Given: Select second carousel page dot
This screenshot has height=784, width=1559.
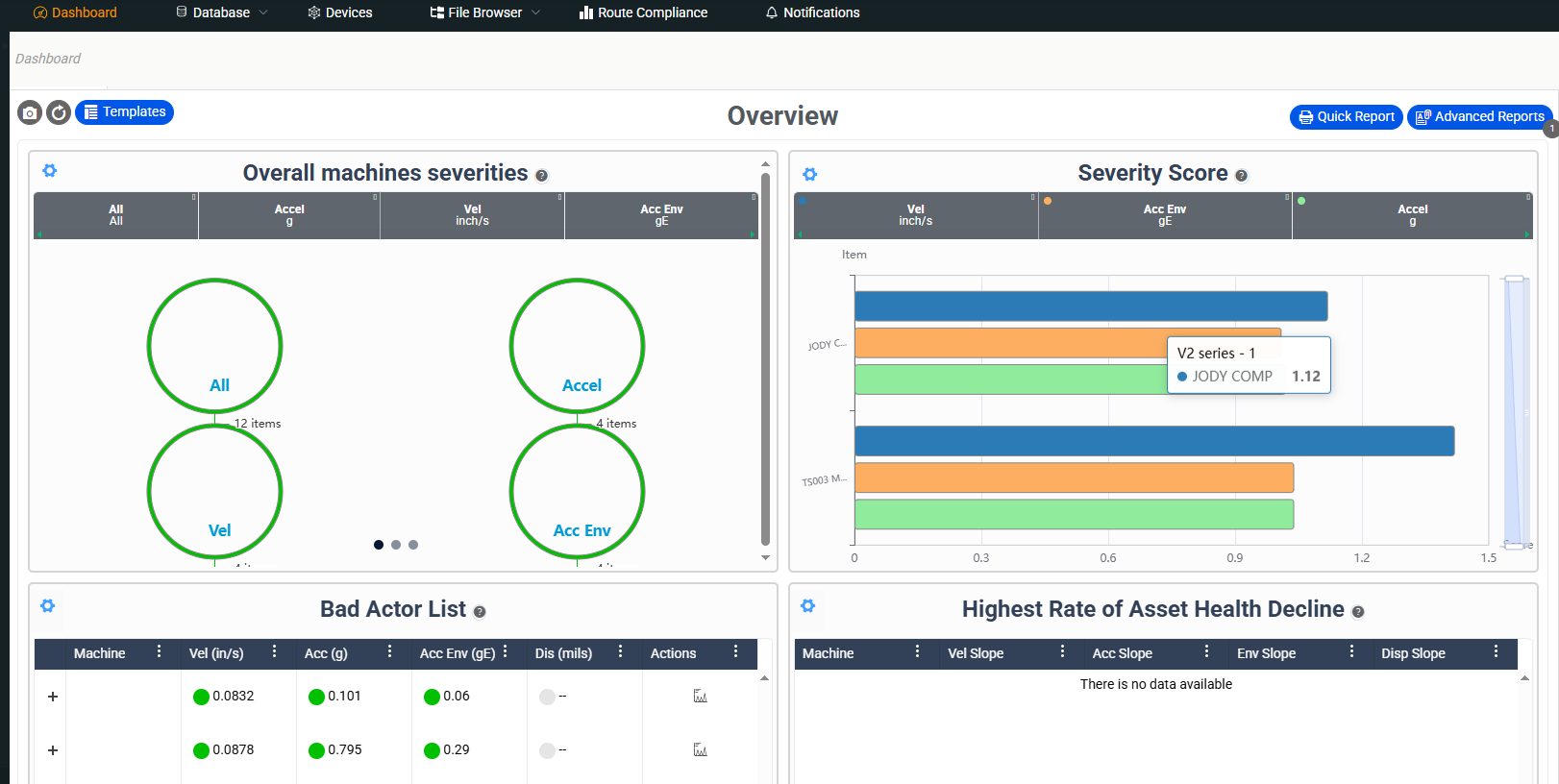Looking at the screenshot, I should pyautogui.click(x=396, y=545).
